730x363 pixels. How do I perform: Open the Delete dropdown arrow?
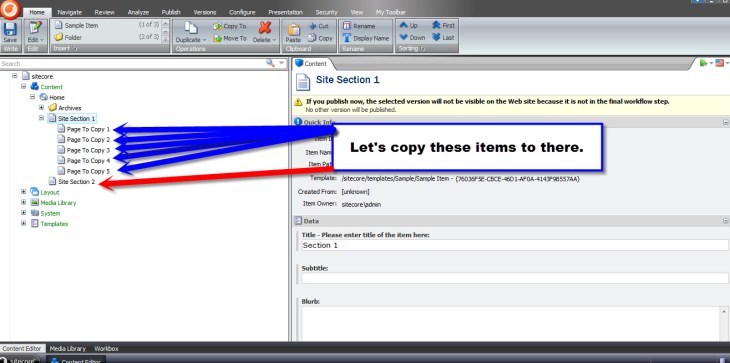(274, 40)
